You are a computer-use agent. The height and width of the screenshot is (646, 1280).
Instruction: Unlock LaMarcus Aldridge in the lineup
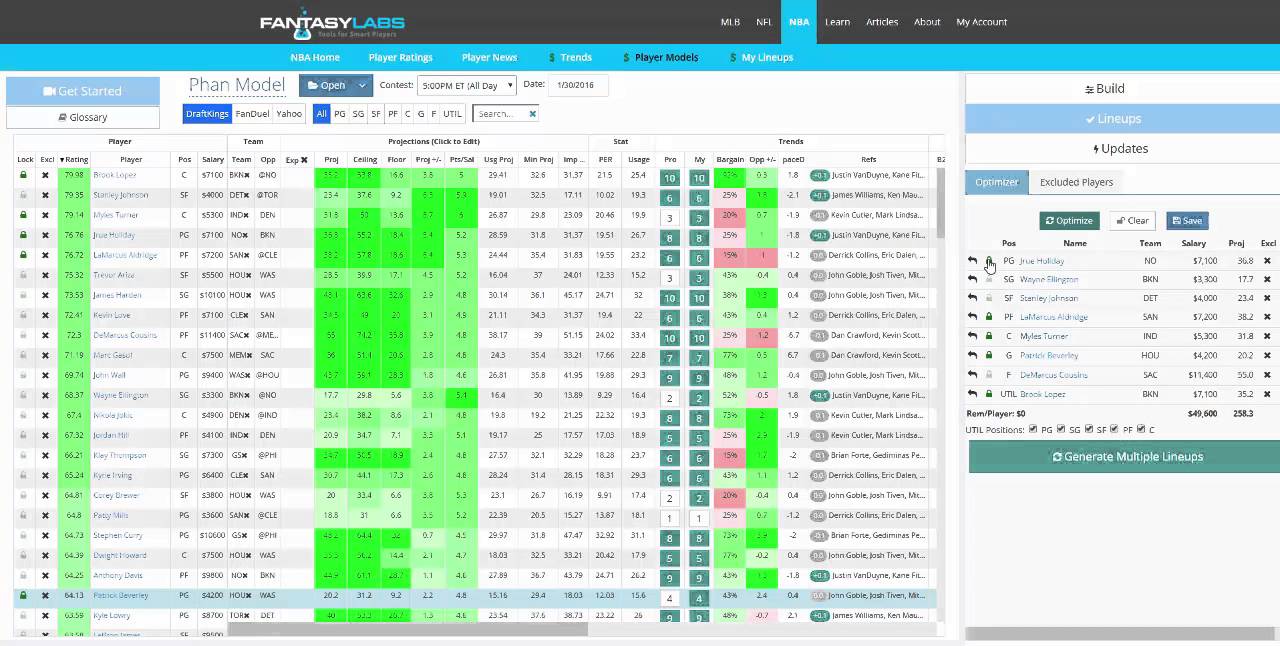[989, 317]
